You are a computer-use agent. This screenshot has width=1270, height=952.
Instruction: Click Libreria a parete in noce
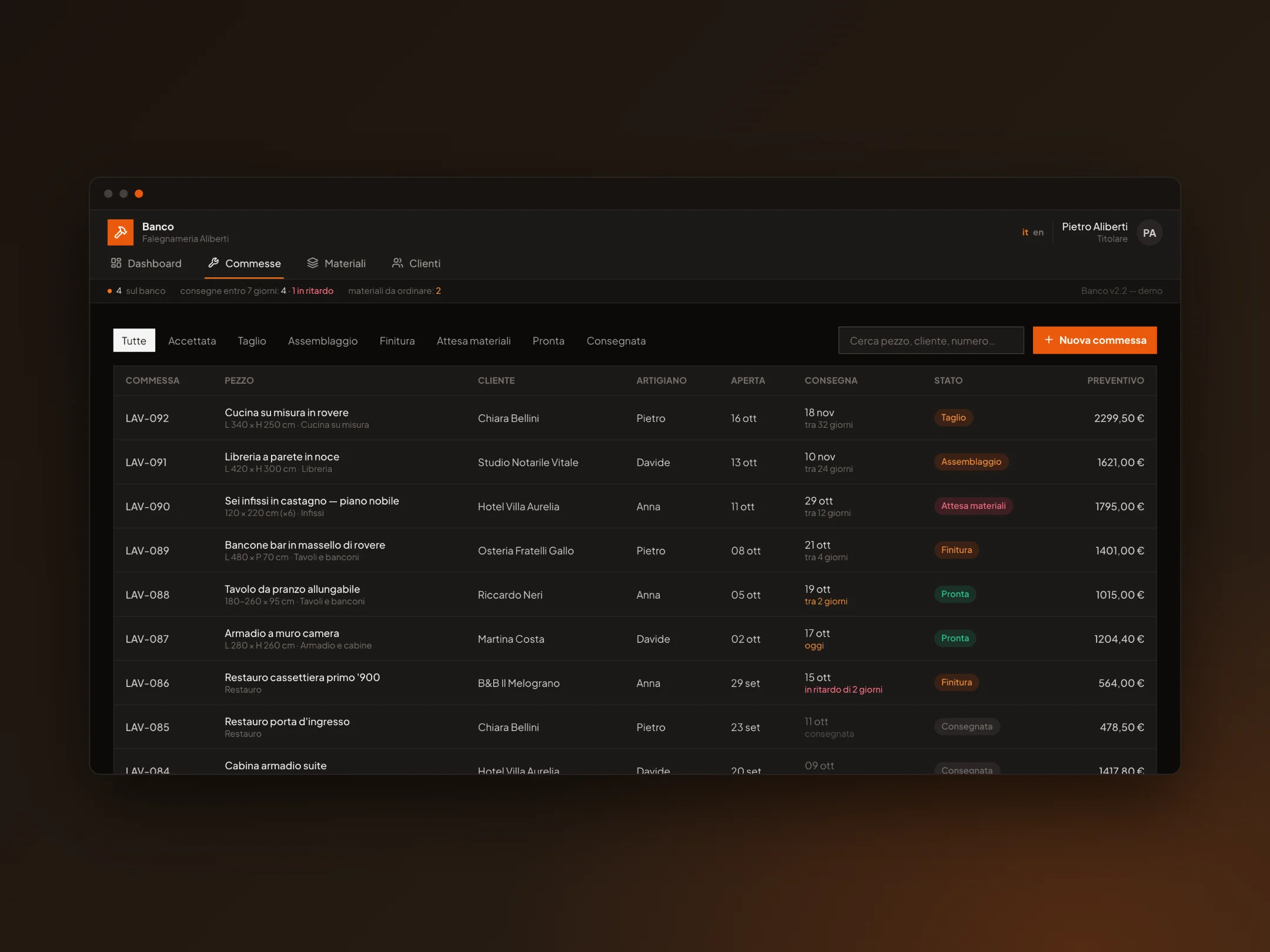pyautogui.click(x=282, y=457)
